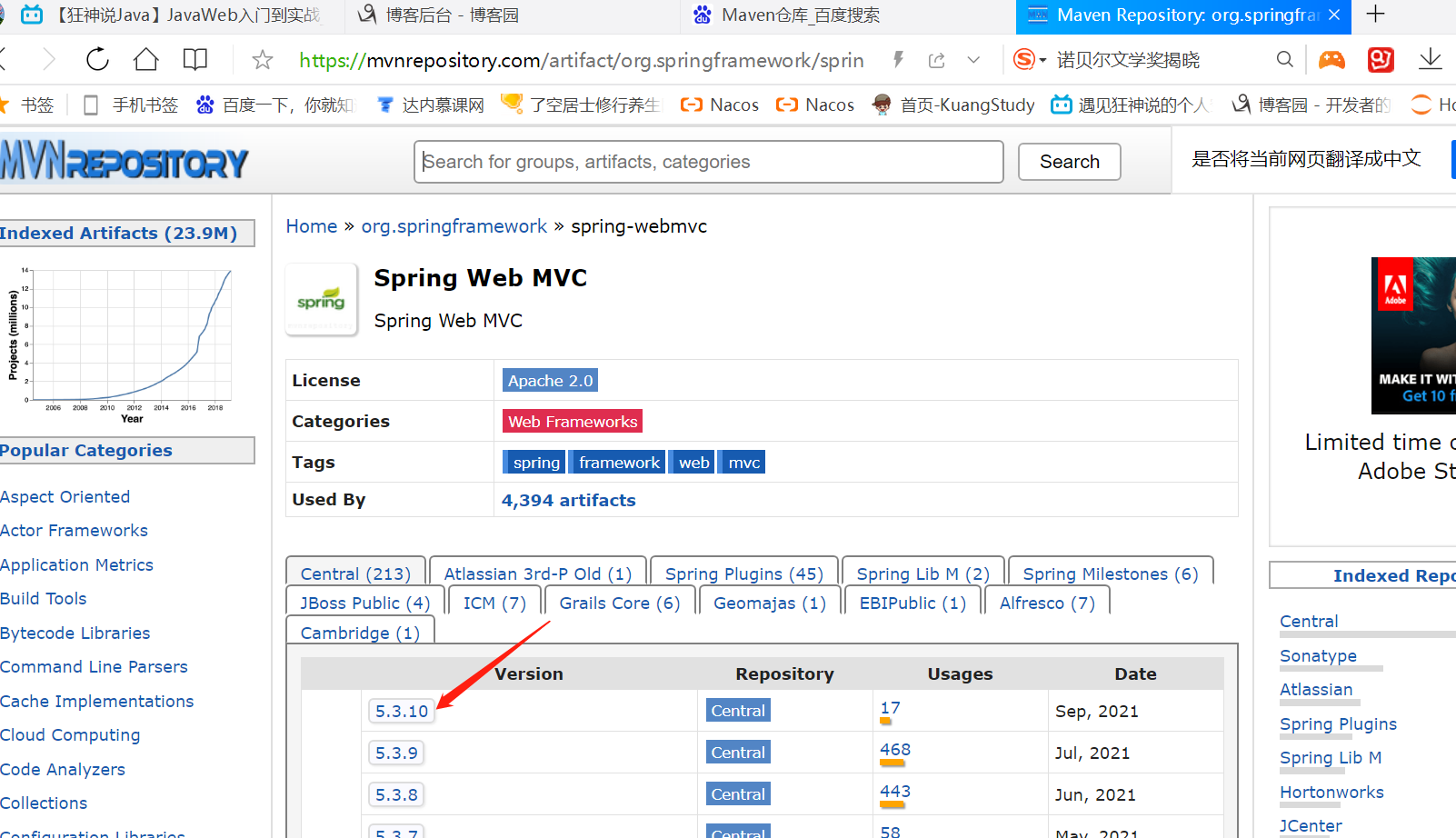This screenshot has height=838, width=1456.
Task: Click the Search button
Action: click(x=1069, y=162)
